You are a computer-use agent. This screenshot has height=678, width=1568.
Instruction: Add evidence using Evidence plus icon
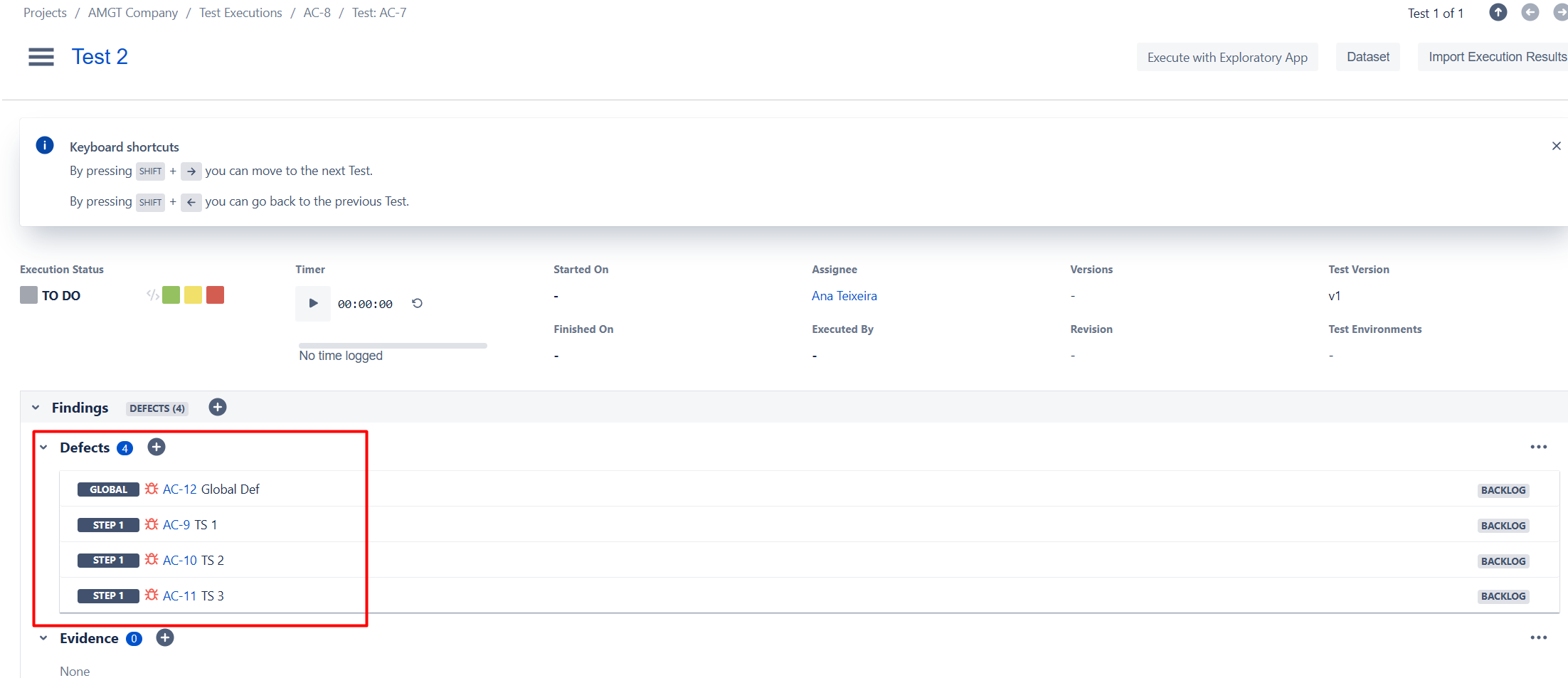(x=165, y=638)
